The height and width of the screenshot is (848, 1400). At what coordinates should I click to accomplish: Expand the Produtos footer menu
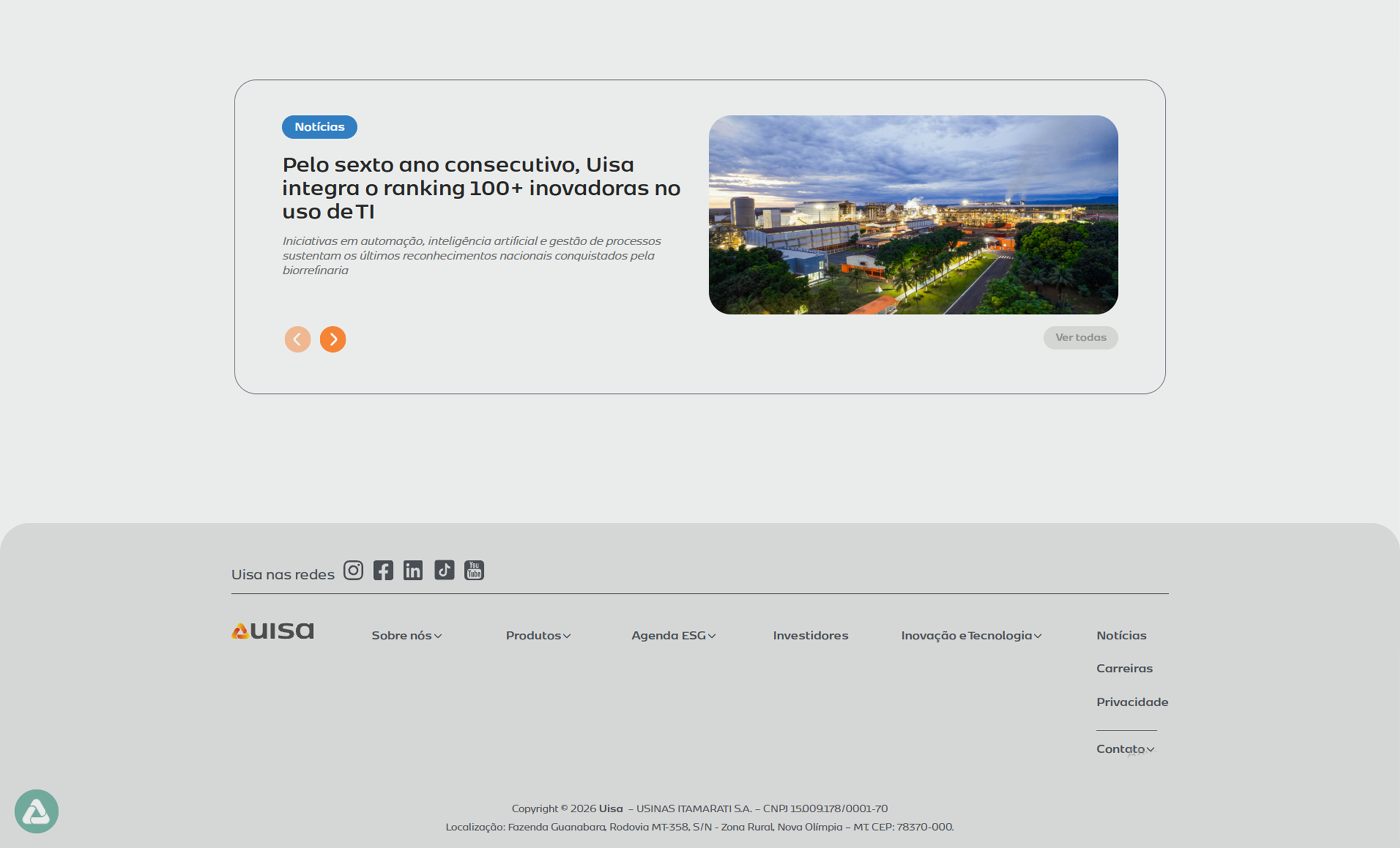[x=538, y=635]
